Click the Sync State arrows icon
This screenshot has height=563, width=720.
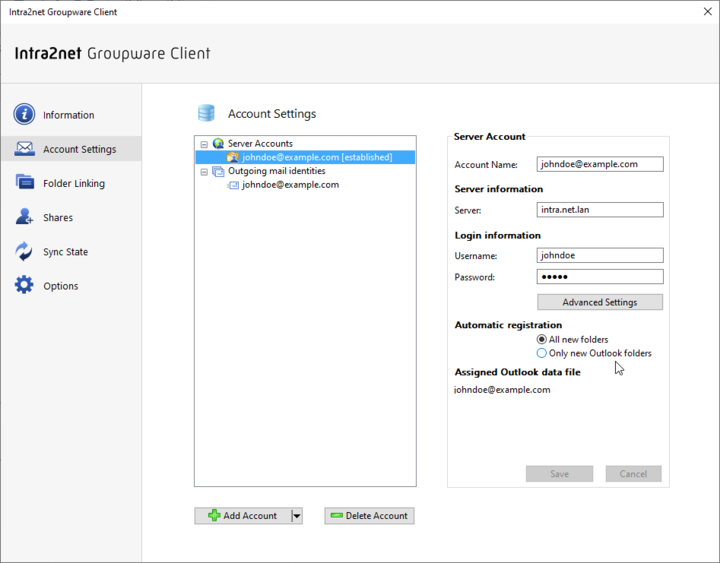coord(24,251)
